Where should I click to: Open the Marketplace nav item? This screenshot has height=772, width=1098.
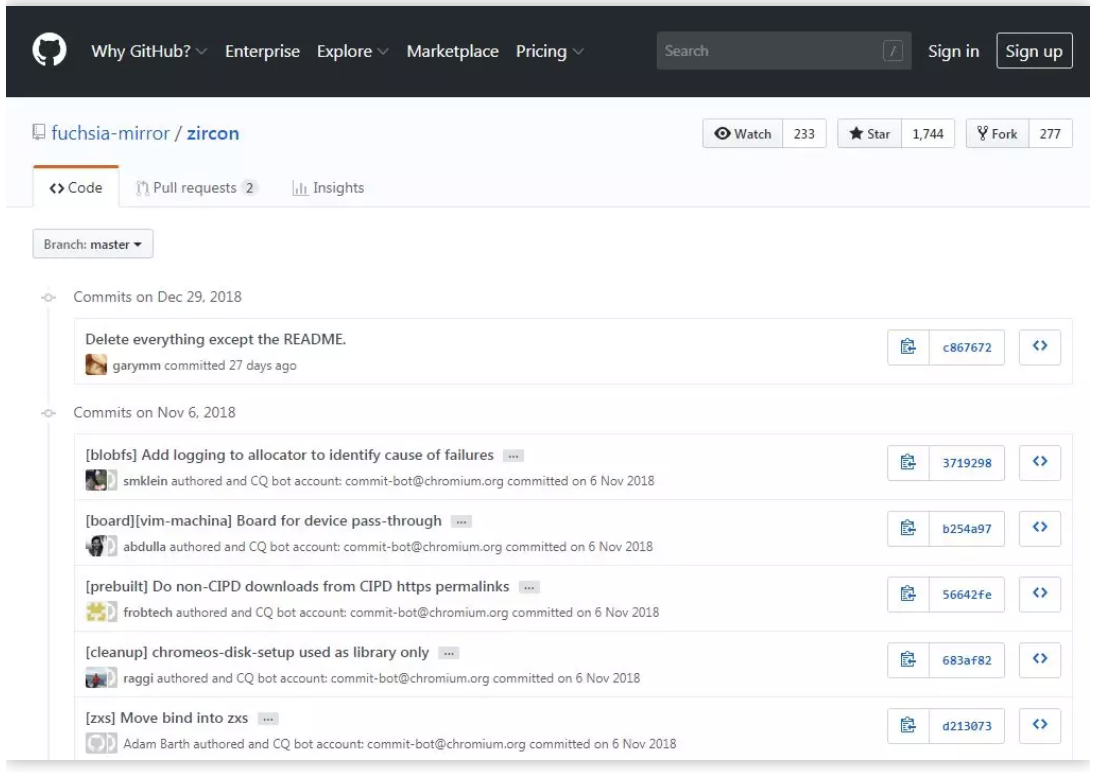[452, 51]
